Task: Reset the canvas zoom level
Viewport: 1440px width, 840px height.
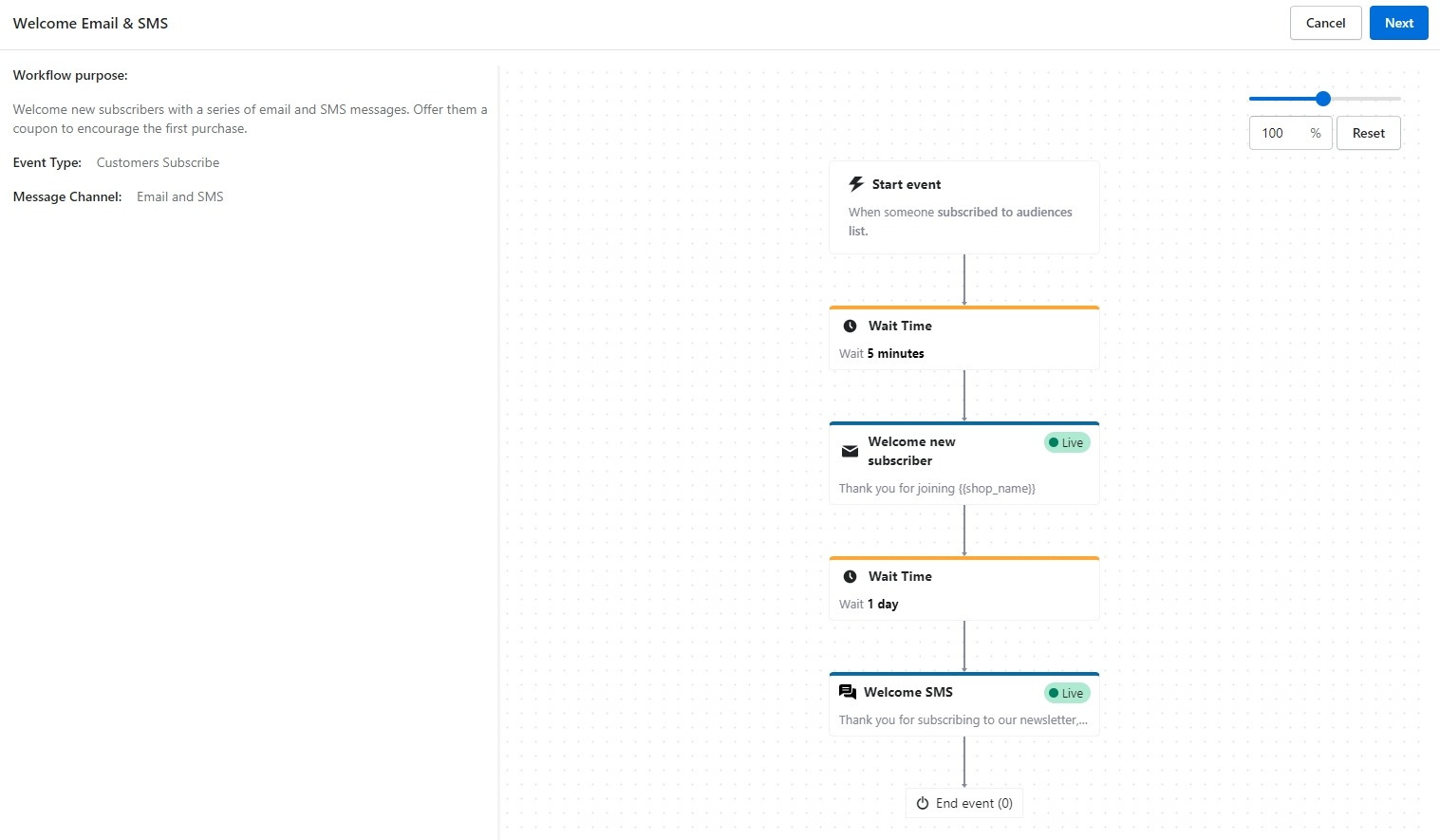Action: click(1368, 133)
